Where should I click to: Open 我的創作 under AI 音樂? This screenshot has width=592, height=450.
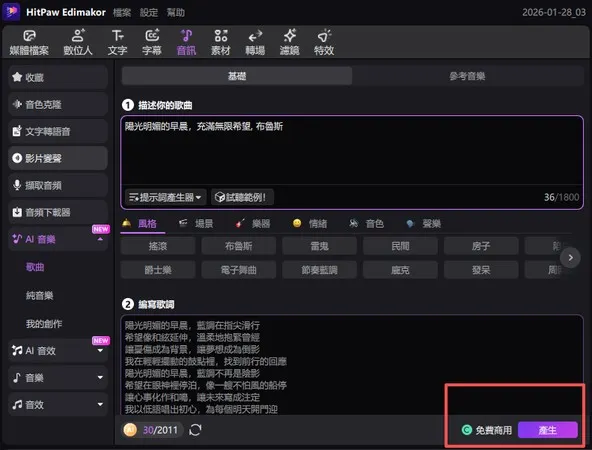pyautogui.click(x=44, y=324)
